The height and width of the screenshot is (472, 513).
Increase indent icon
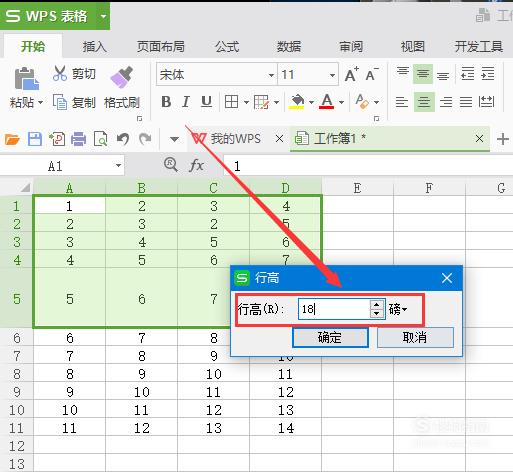point(488,74)
